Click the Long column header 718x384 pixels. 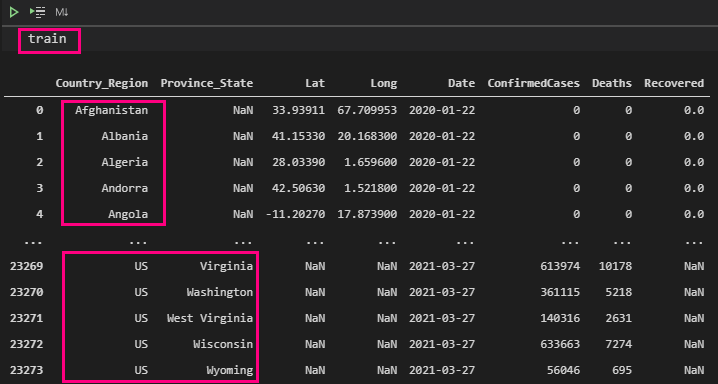click(384, 83)
